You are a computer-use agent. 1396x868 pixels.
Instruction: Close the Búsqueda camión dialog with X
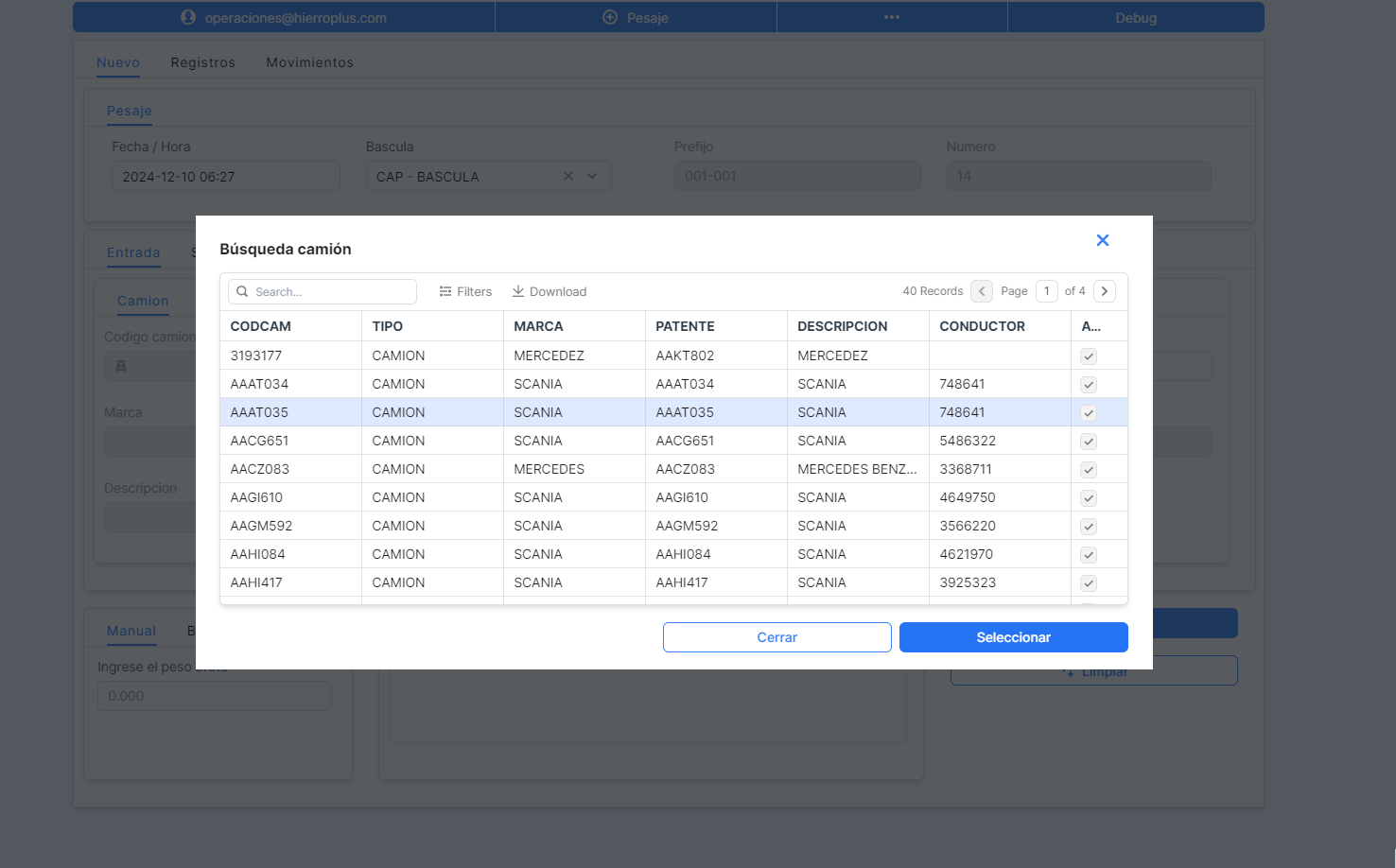tap(1102, 240)
